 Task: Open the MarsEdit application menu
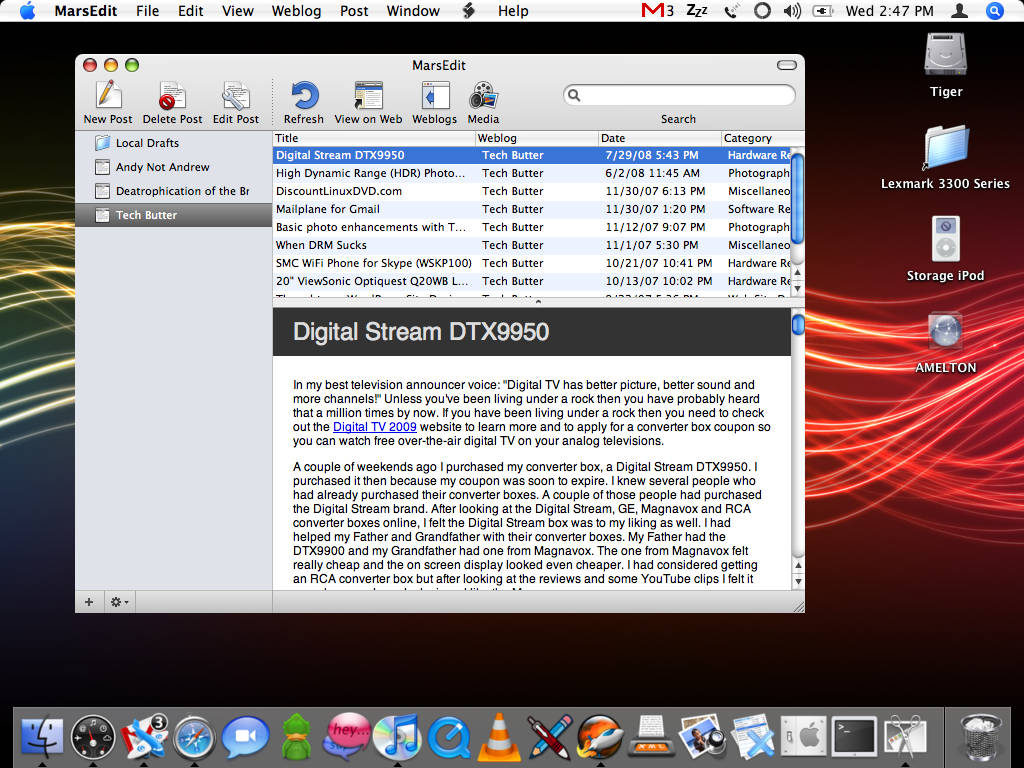point(86,10)
